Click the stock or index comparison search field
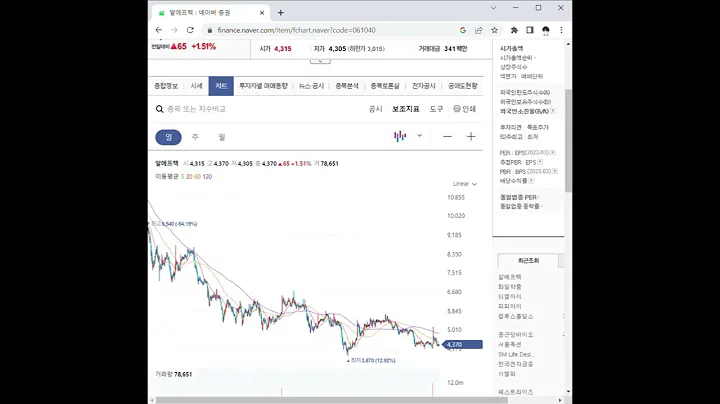This screenshot has width=720, height=404. pyautogui.click(x=197, y=109)
